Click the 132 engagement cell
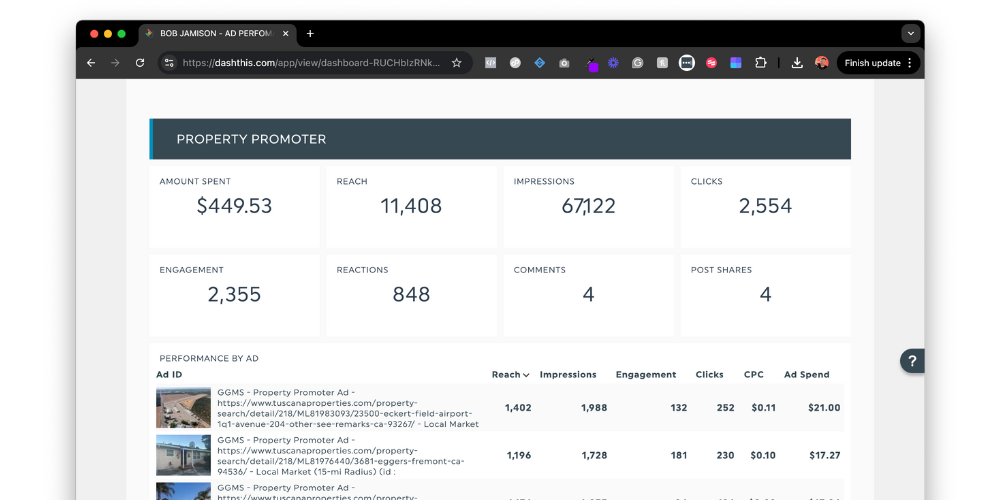This screenshot has width=1000, height=500. click(x=679, y=408)
